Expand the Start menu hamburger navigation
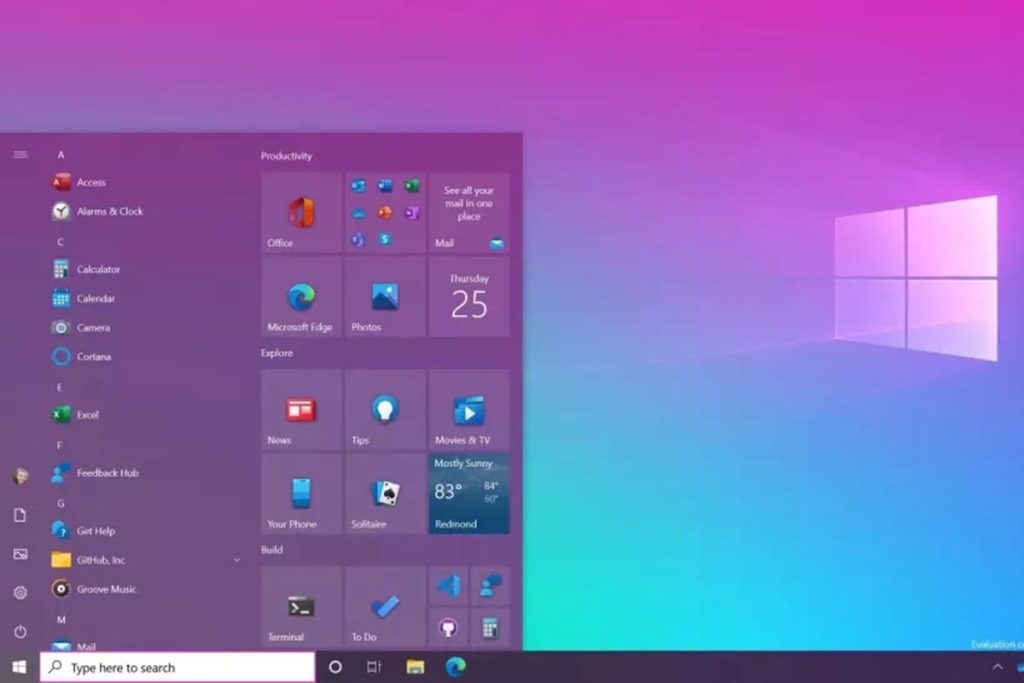The image size is (1024, 683). coord(20,155)
